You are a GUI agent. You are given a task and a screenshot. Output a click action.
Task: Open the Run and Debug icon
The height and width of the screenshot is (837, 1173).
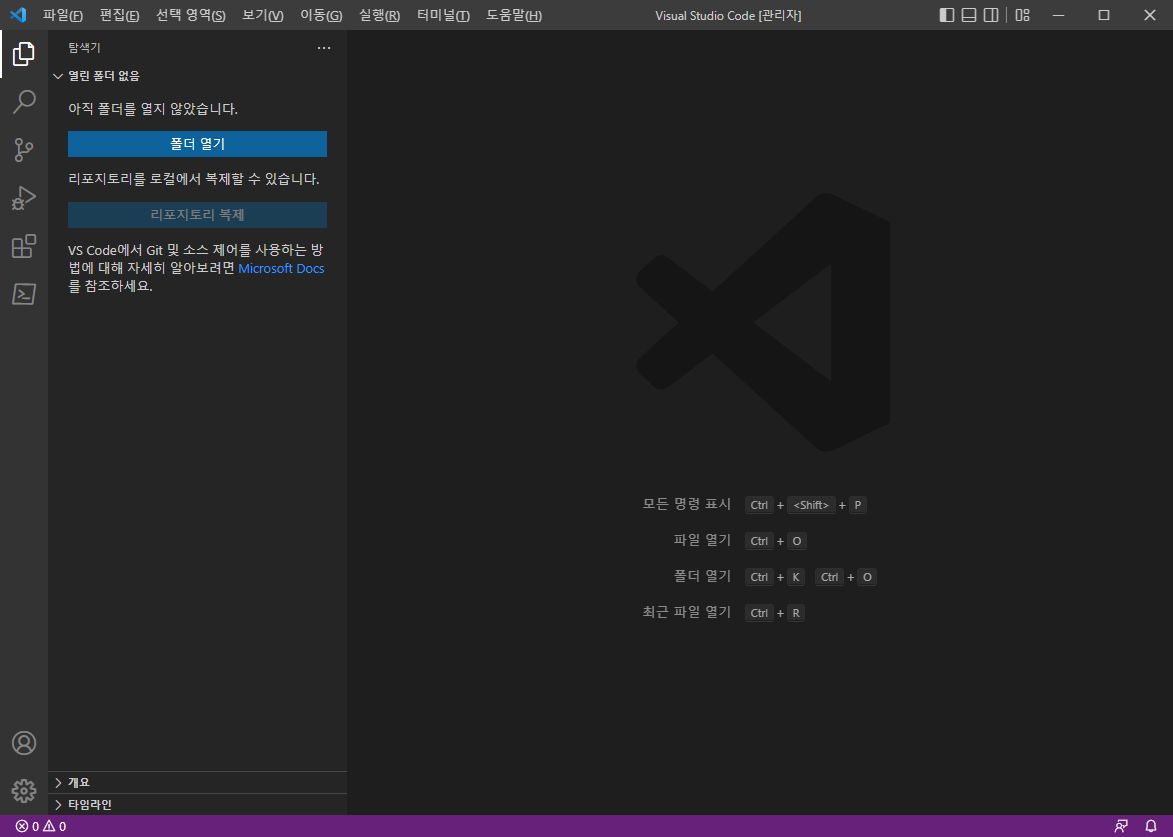pos(24,198)
